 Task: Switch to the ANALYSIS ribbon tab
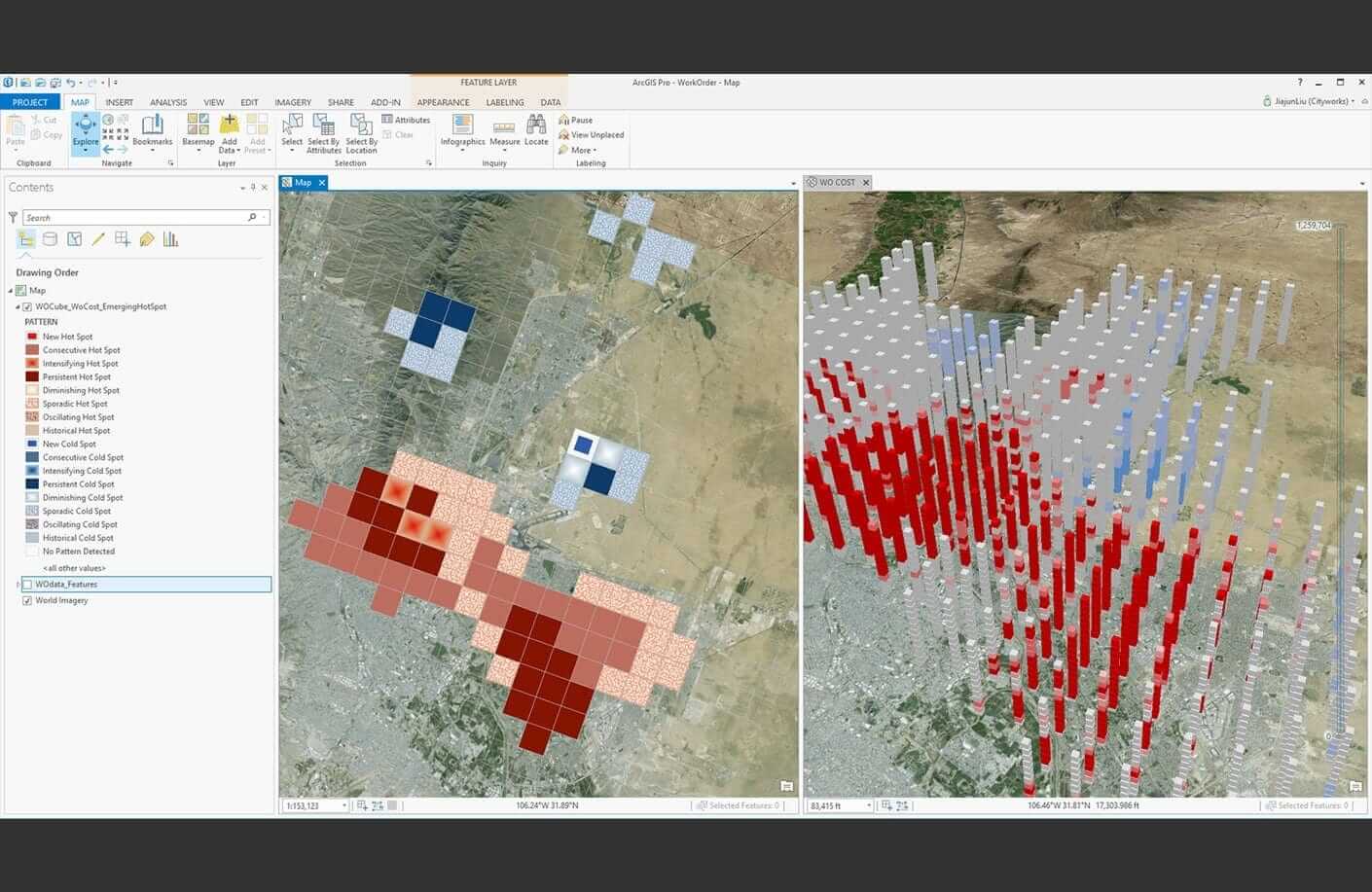[x=168, y=102]
